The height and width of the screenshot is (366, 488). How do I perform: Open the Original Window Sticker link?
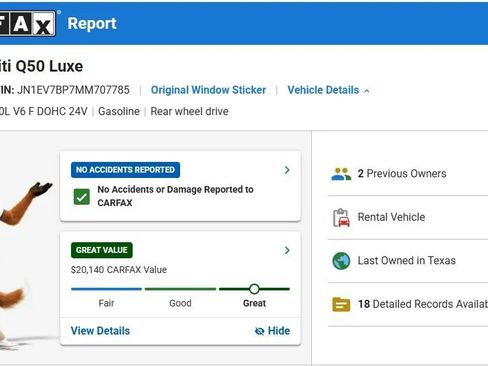(208, 90)
